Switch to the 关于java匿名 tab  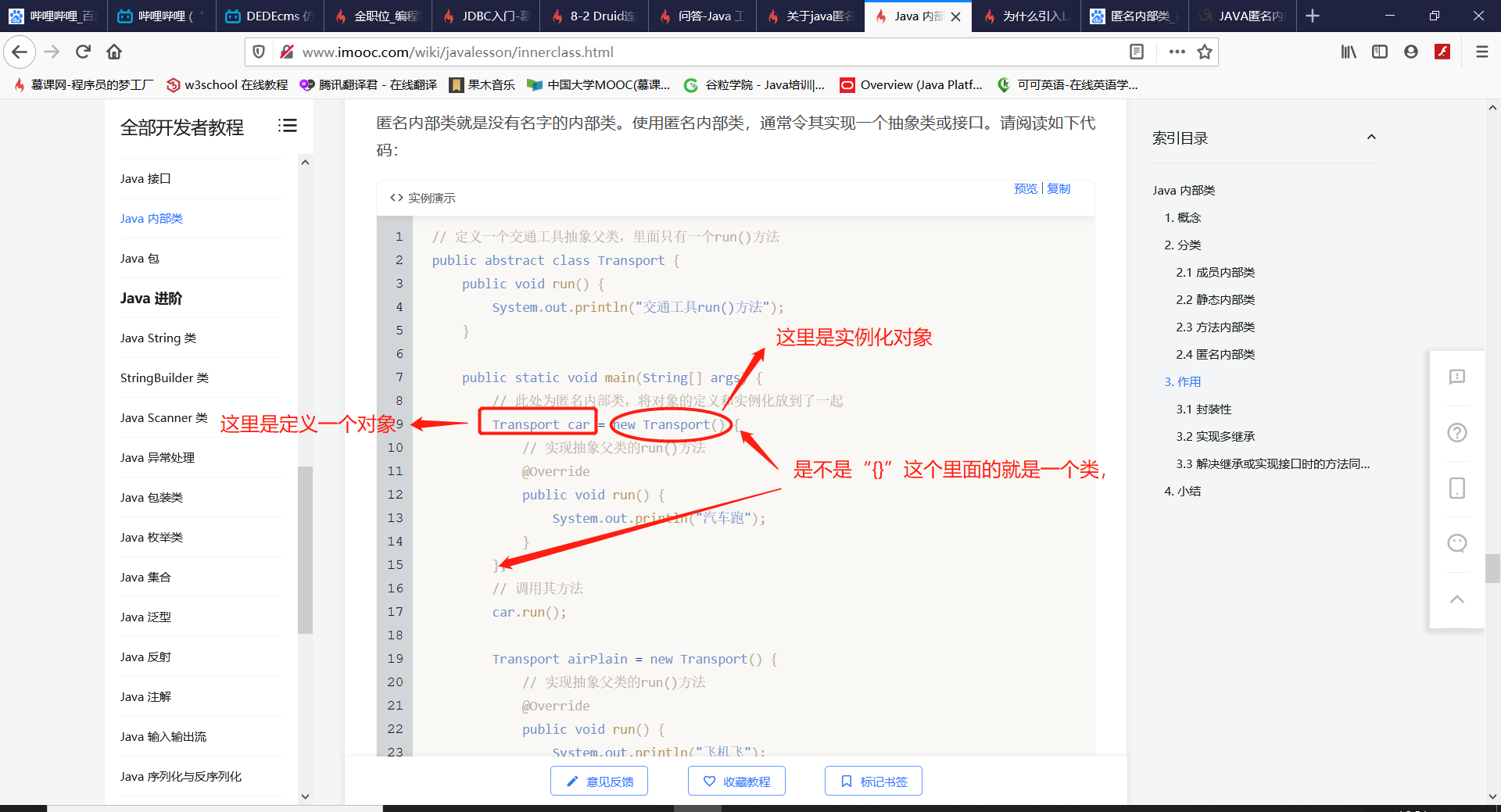pyautogui.click(x=810, y=16)
